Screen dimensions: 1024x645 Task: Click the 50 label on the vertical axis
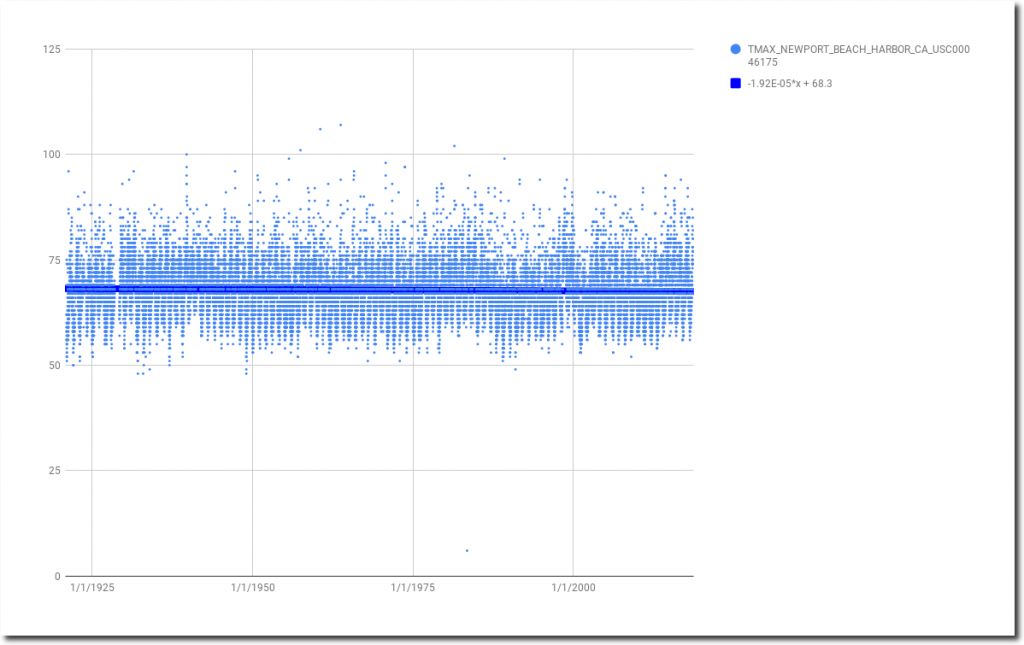54,365
